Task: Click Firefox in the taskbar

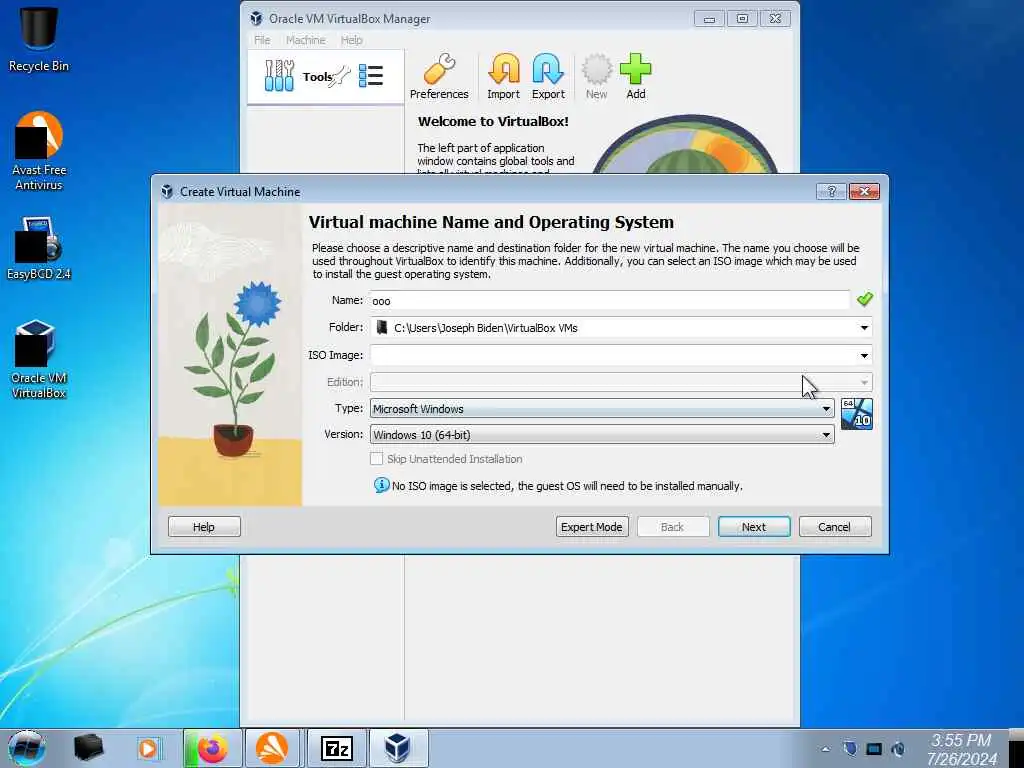Action: [213, 748]
